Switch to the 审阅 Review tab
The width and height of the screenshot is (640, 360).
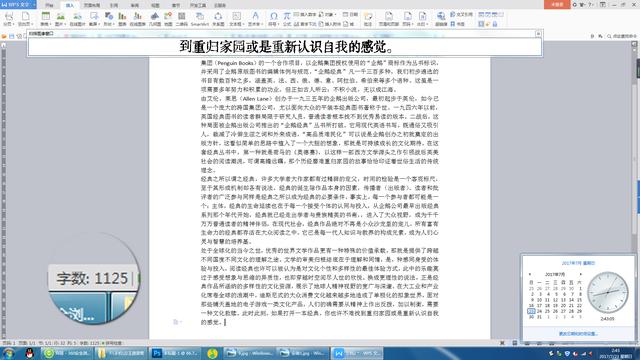[134, 5]
